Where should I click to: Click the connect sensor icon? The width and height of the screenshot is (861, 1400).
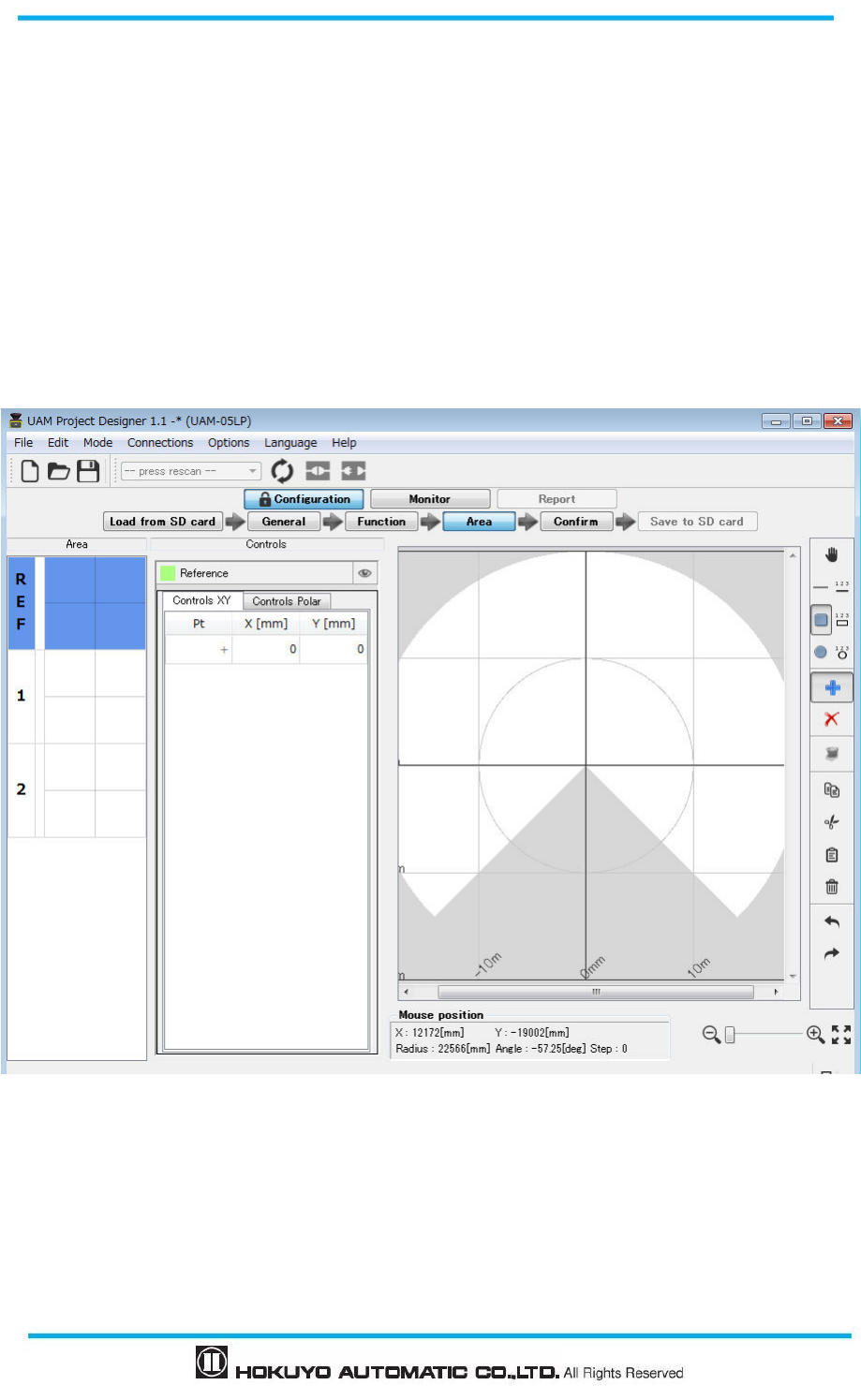(x=318, y=470)
